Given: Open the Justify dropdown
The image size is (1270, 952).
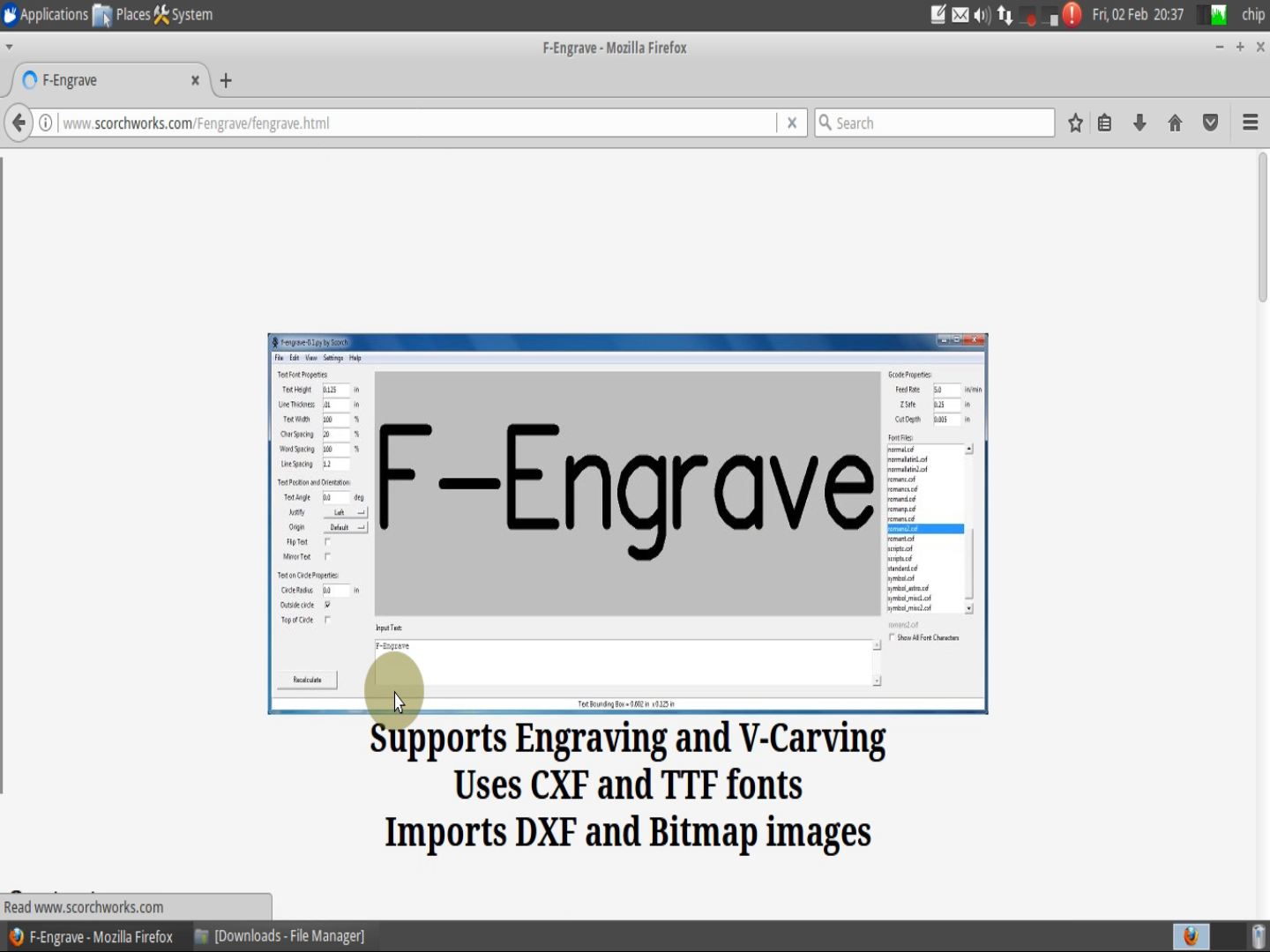Looking at the screenshot, I should pyautogui.click(x=344, y=512).
